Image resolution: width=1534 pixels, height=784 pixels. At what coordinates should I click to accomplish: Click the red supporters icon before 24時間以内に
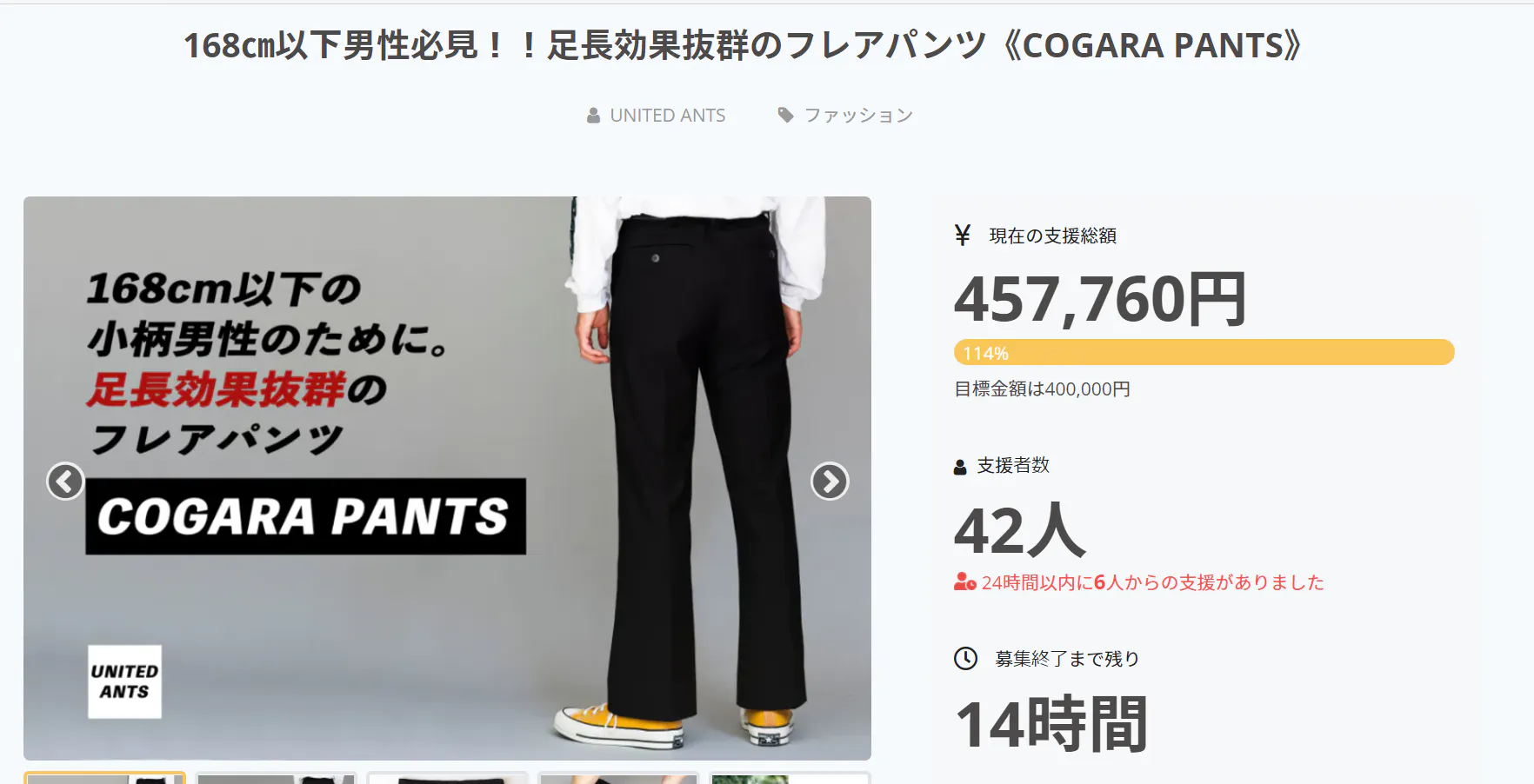click(964, 581)
